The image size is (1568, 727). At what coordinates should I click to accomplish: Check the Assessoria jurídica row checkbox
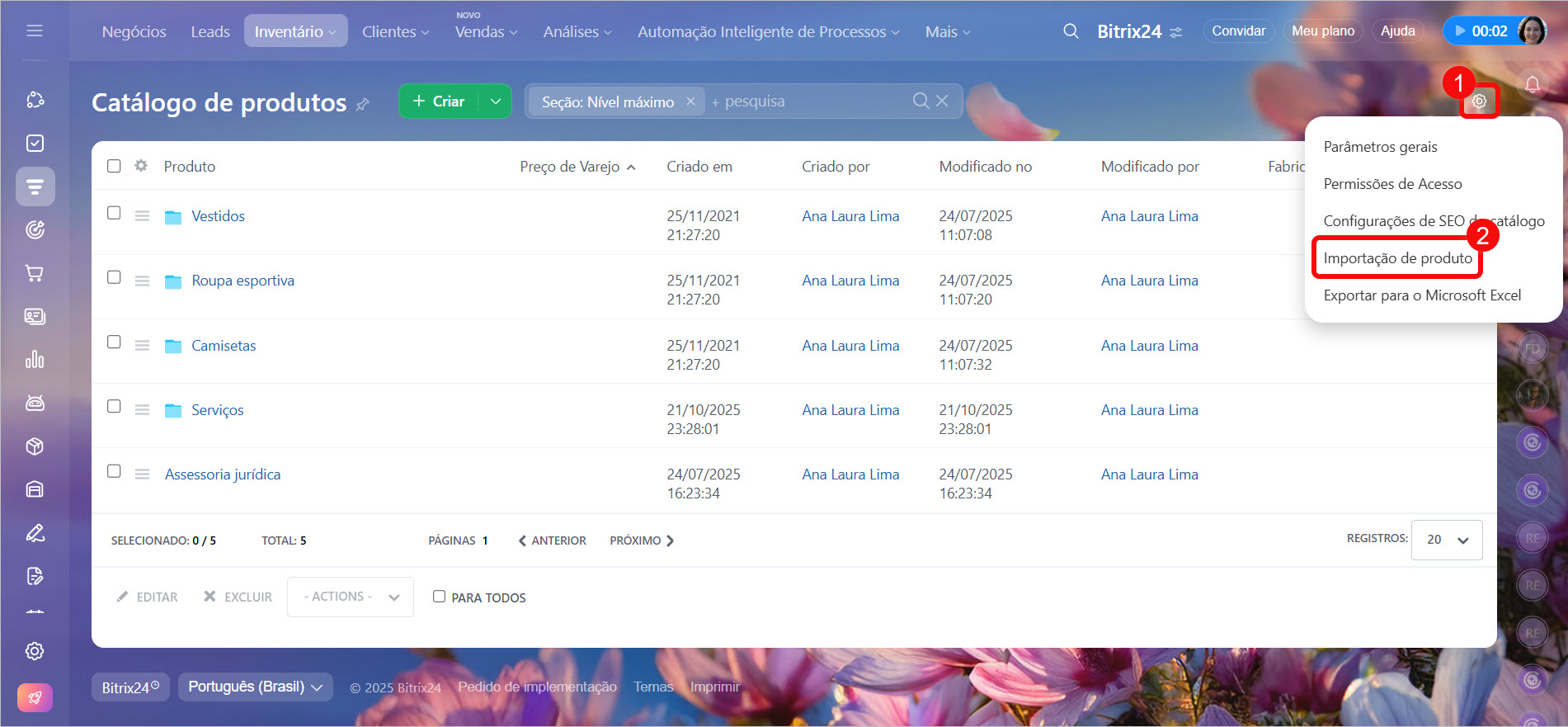114,471
